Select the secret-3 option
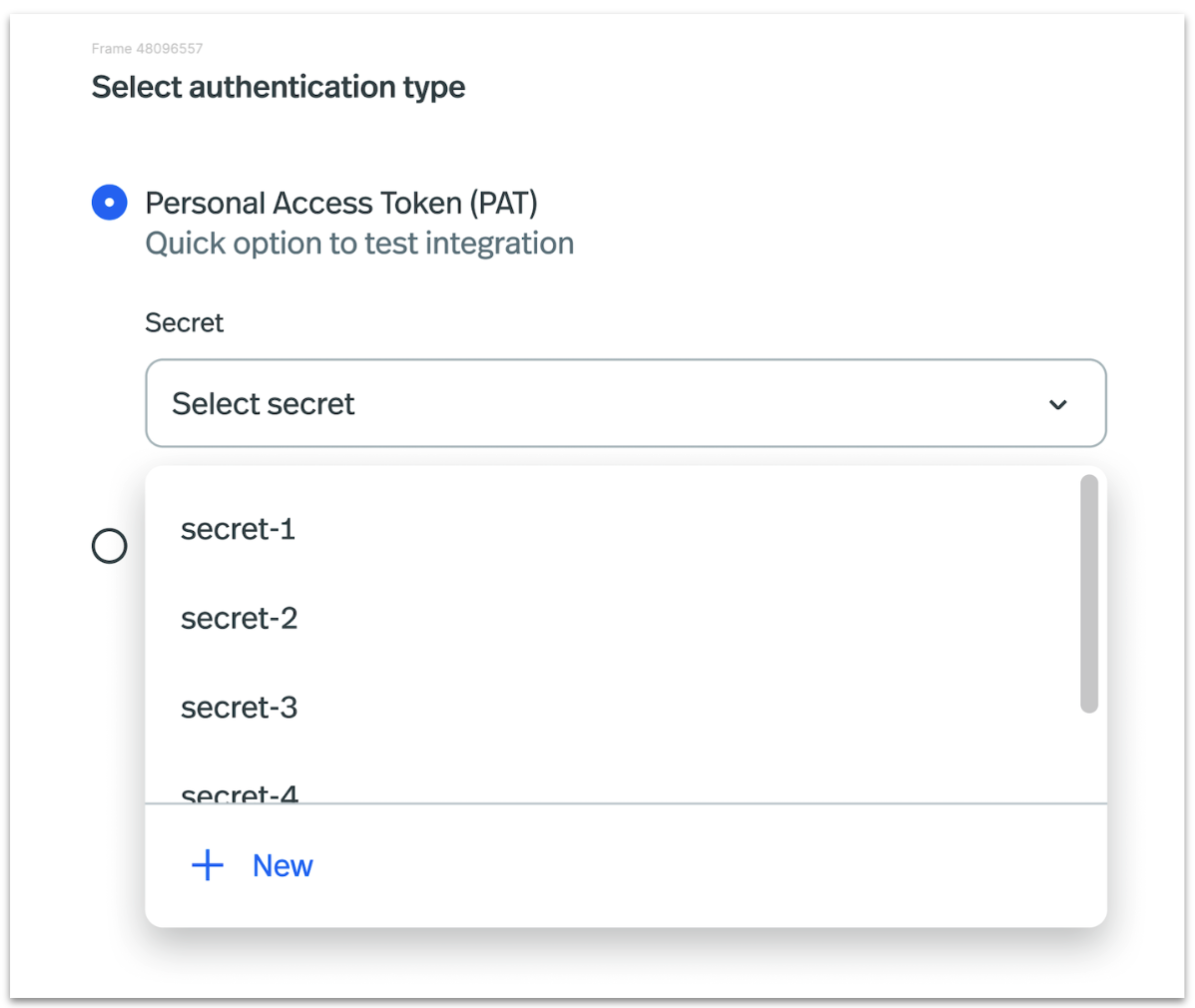1195x1008 pixels. pyautogui.click(x=240, y=708)
